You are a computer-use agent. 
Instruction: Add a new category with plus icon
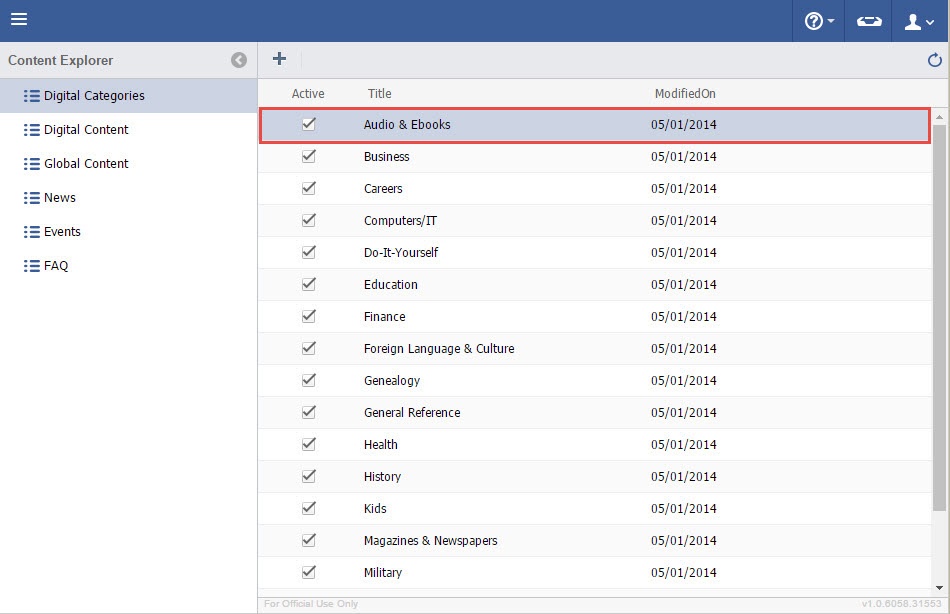(279, 59)
